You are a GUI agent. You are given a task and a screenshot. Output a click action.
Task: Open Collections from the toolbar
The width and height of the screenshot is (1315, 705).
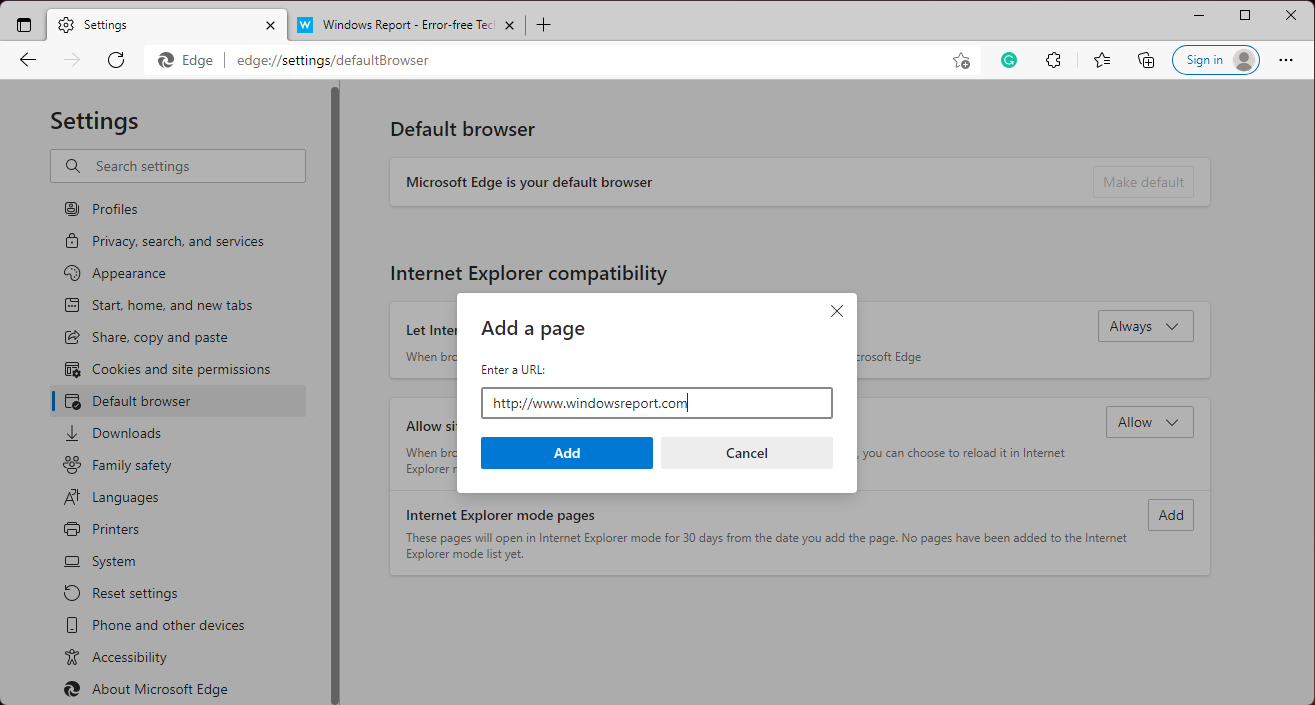click(1146, 60)
